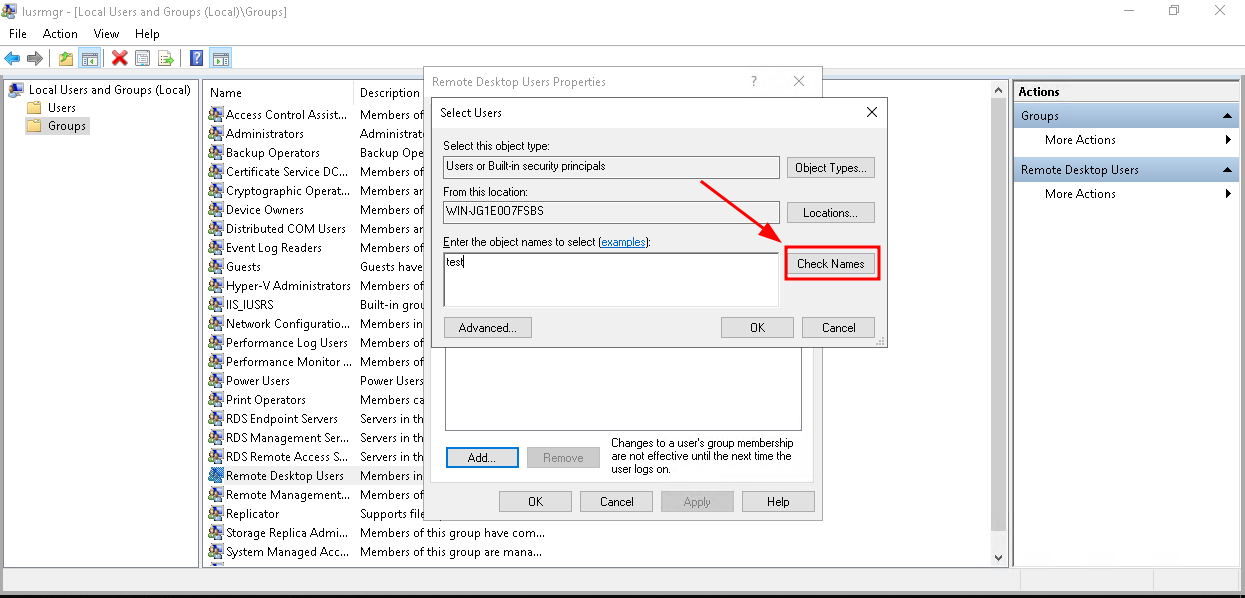Click the Back arrow in the toolbar
1245x598 pixels.
pyautogui.click(x=12, y=58)
